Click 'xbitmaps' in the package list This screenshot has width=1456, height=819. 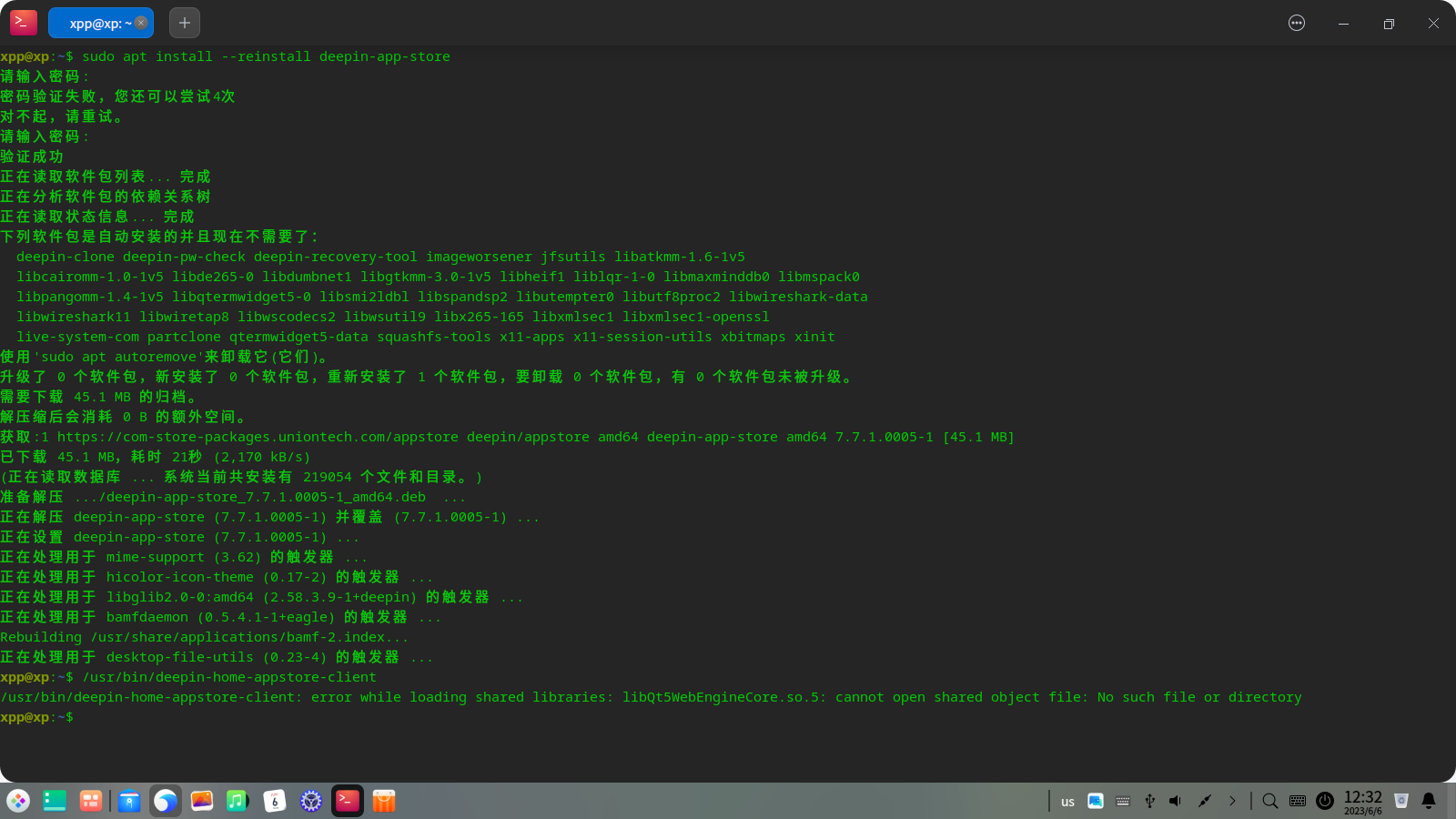tap(753, 337)
